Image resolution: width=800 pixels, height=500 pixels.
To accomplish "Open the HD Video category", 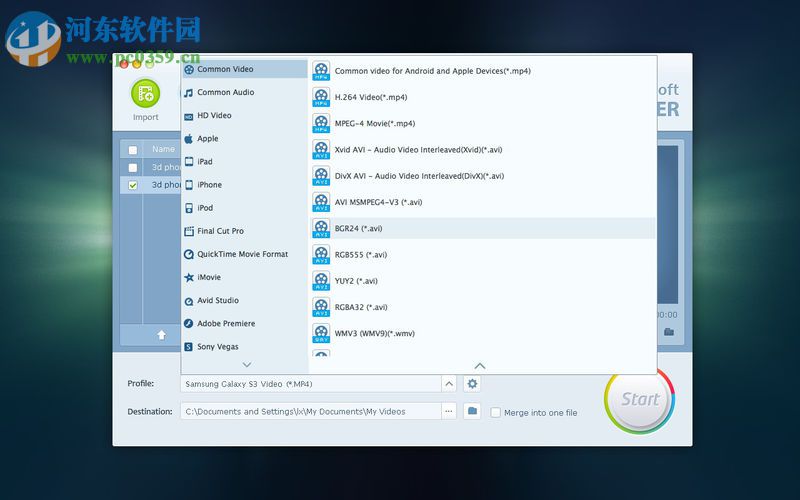I will 244,116.
